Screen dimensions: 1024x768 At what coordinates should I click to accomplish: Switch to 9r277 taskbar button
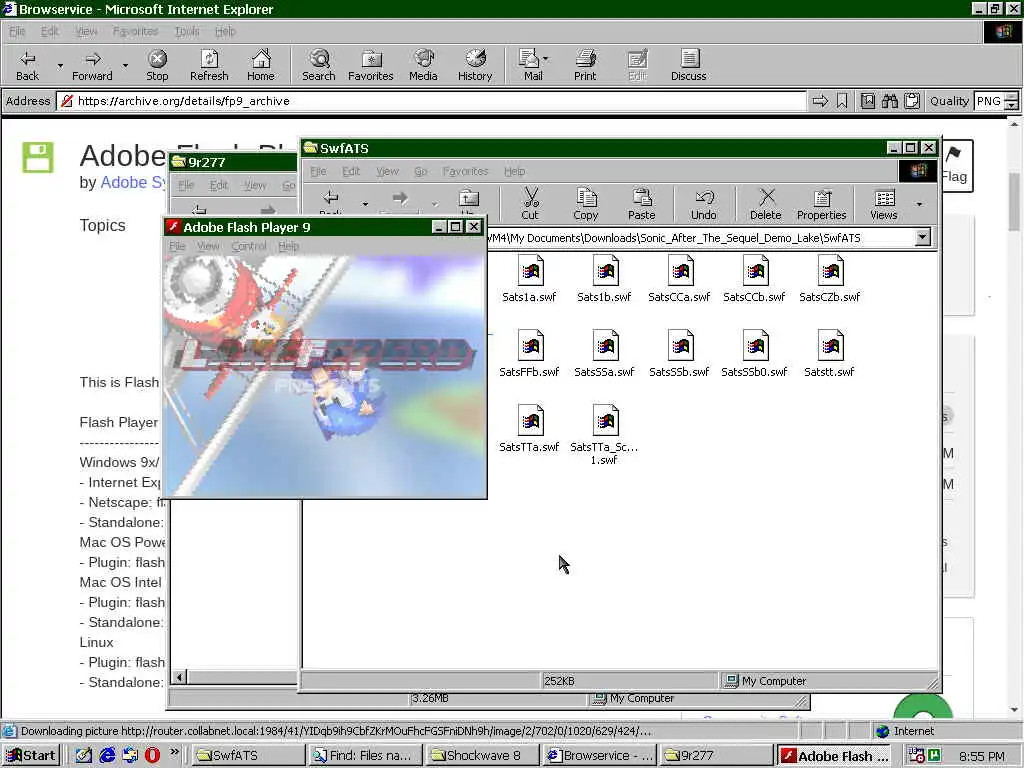click(716, 756)
